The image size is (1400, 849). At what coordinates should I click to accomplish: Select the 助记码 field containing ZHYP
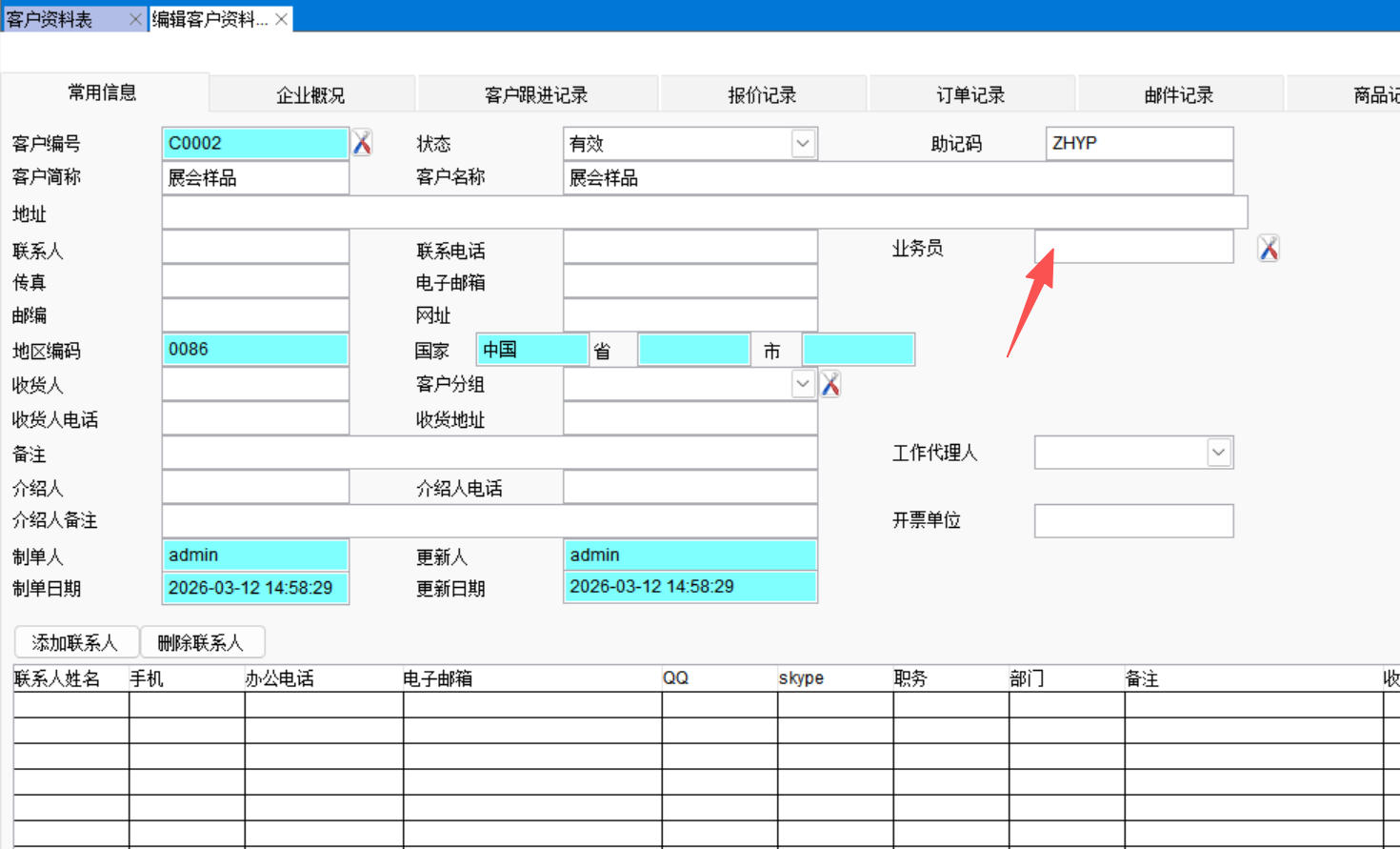click(x=1139, y=143)
